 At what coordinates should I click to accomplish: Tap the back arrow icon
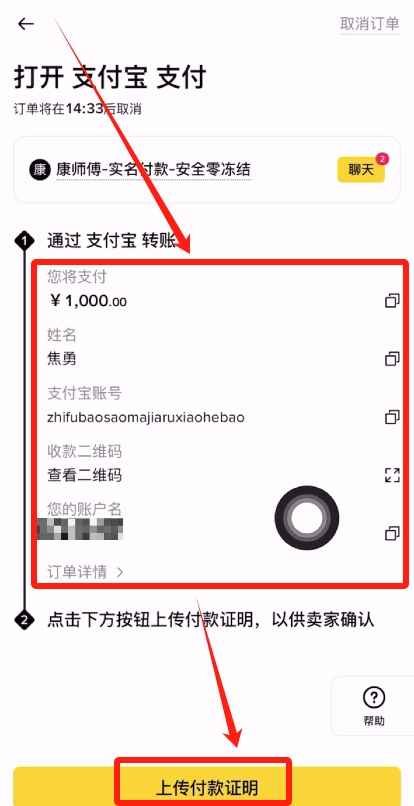(26, 24)
